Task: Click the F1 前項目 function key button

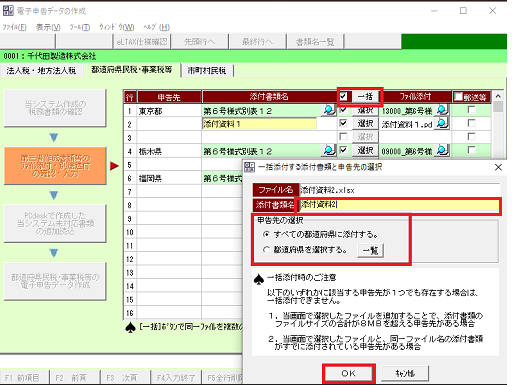Action: tap(25, 377)
